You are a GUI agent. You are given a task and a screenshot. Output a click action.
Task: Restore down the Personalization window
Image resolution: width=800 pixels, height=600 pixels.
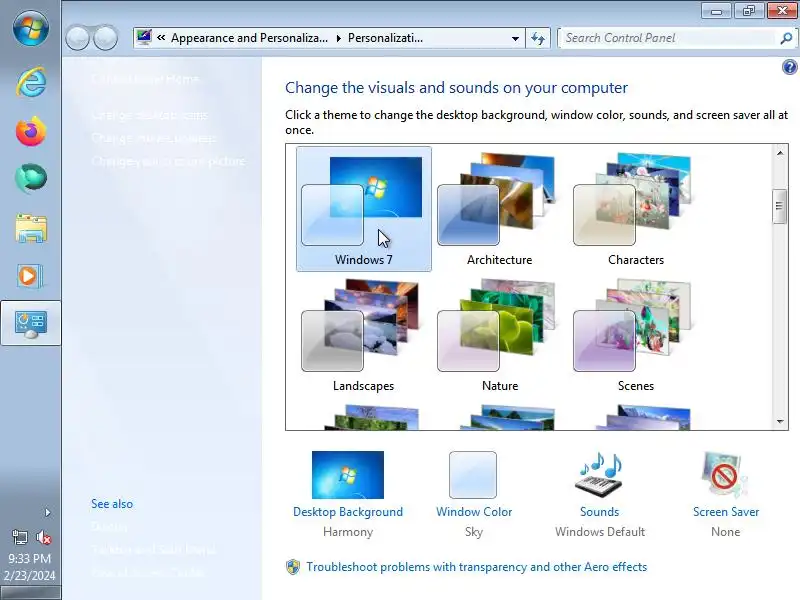[748, 11]
